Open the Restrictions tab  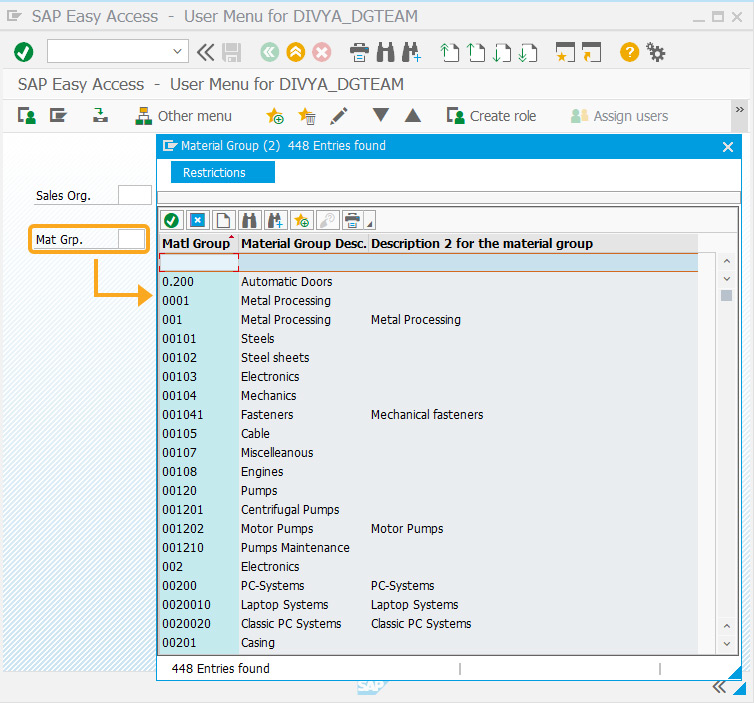tap(223, 172)
